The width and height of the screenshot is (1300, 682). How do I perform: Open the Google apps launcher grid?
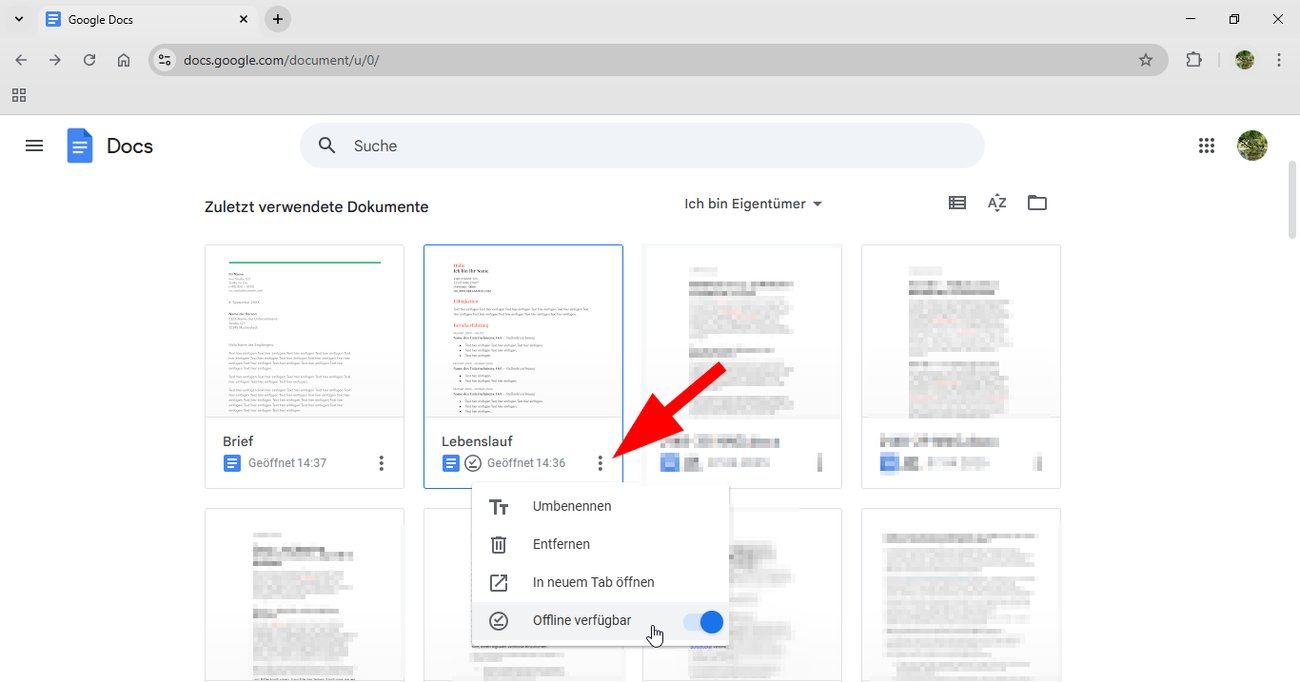click(x=1206, y=145)
